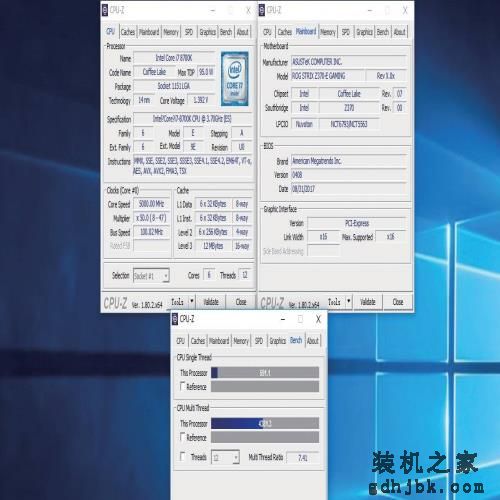Click the Socket 1151 LGA package field
The width and height of the screenshot is (500, 500).
coord(174,86)
